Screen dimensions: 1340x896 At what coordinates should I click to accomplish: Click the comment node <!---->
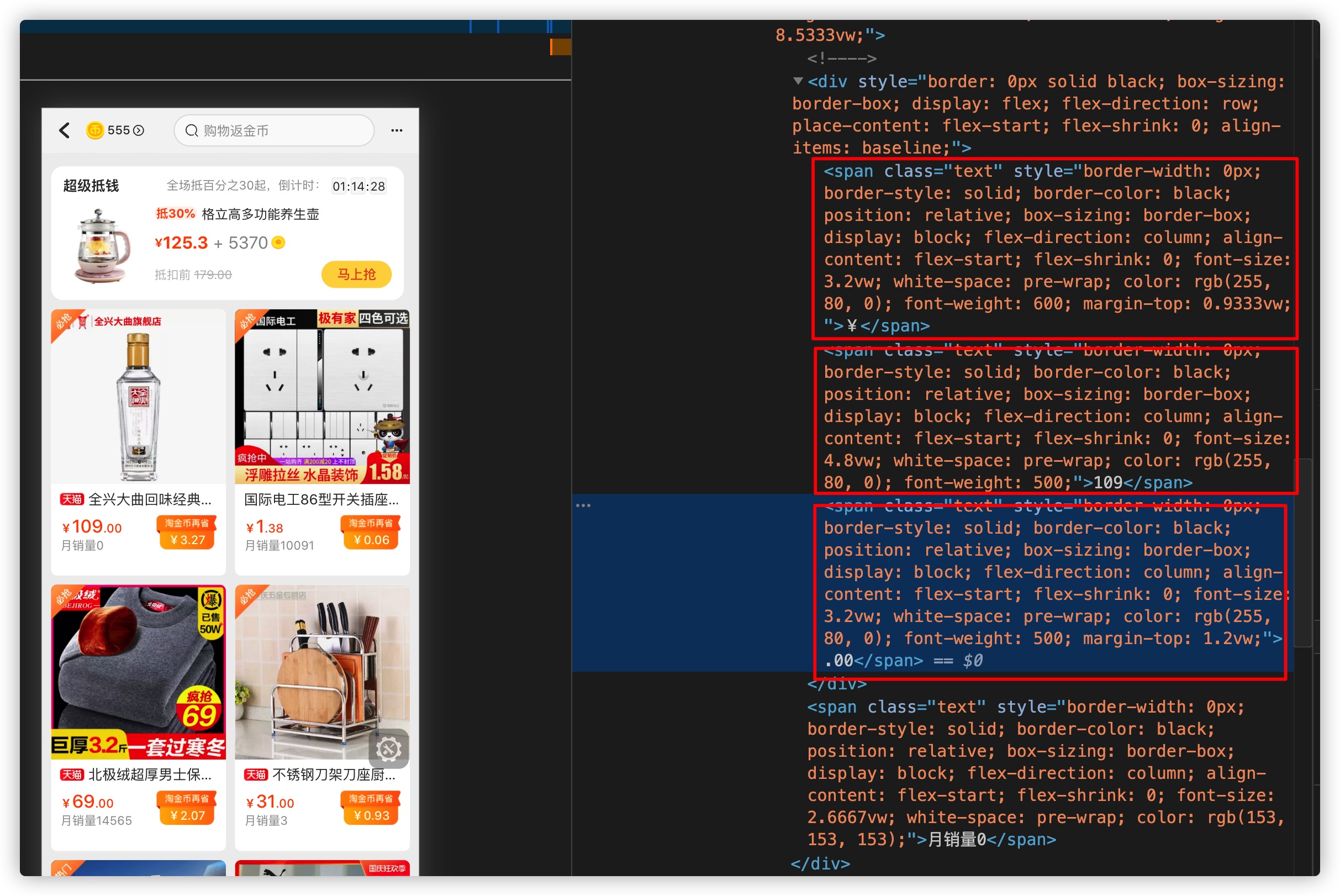point(841,59)
